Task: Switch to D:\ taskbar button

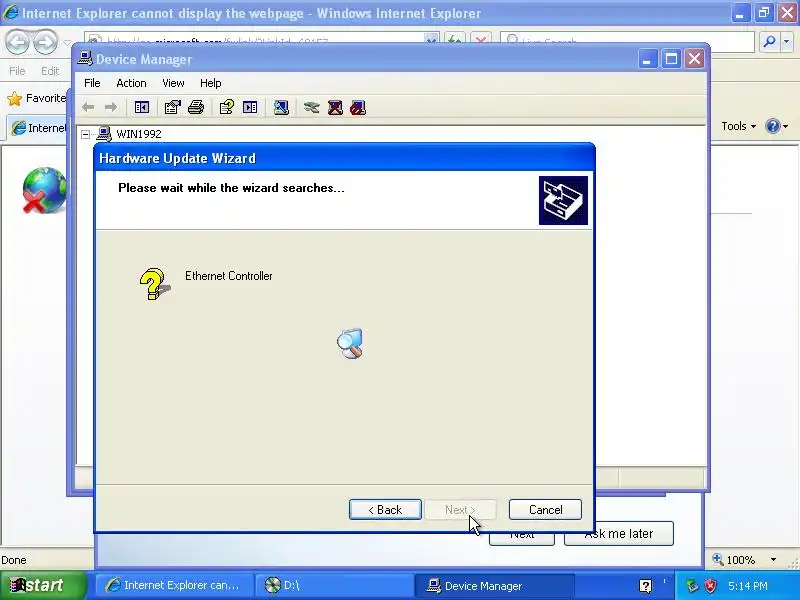Action: click(x=334, y=585)
